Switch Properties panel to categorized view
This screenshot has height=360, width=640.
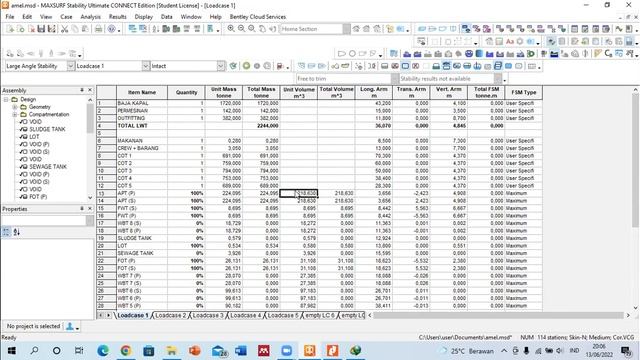6,232
